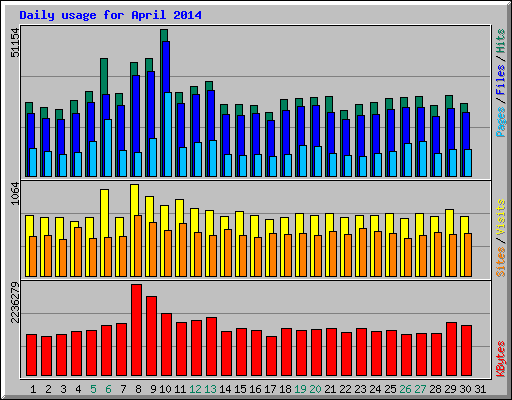512x400 pixels.
Task: Click the red KBytes bar for day 17
Action: [271, 356]
